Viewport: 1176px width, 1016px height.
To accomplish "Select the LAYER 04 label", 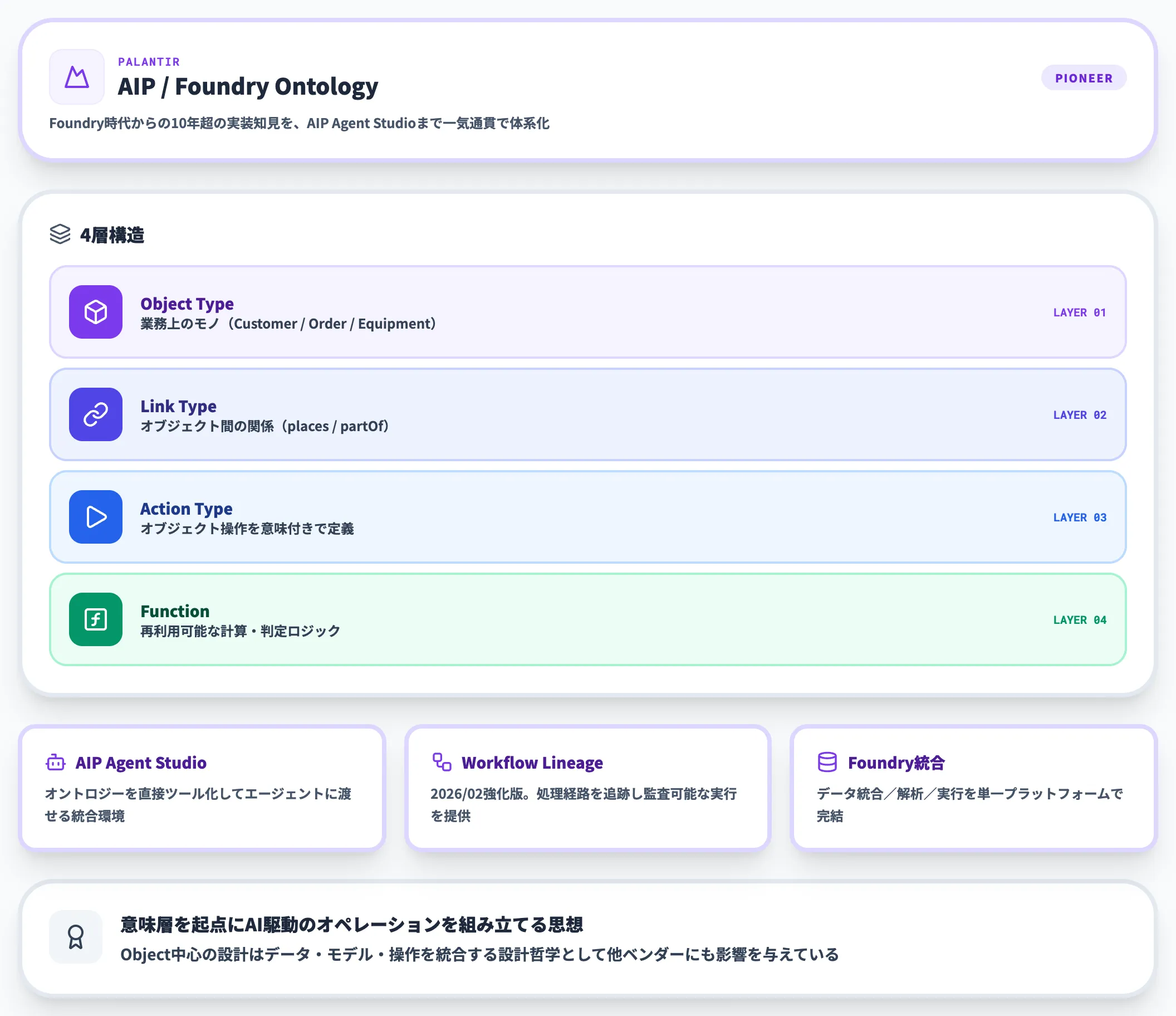I will coord(1079,619).
